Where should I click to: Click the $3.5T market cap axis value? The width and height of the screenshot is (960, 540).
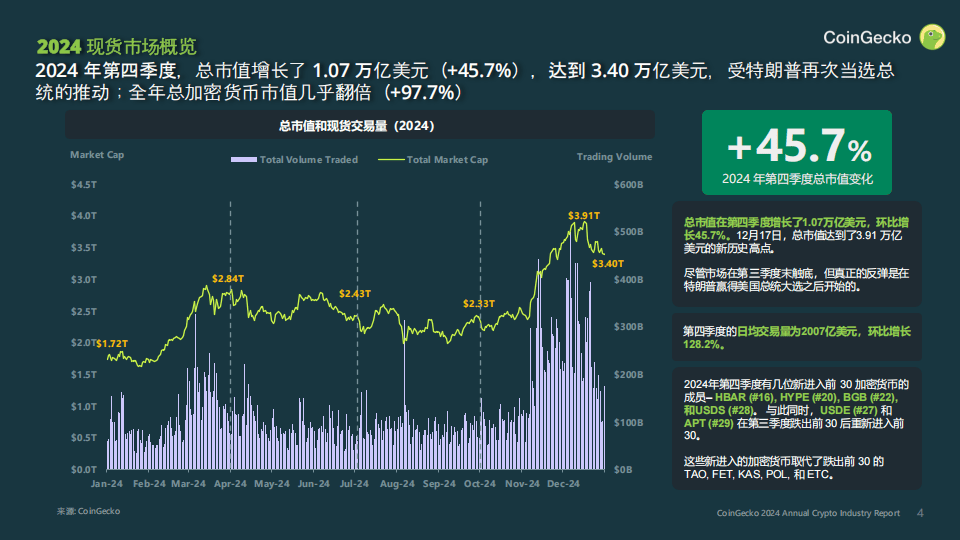click(x=84, y=247)
